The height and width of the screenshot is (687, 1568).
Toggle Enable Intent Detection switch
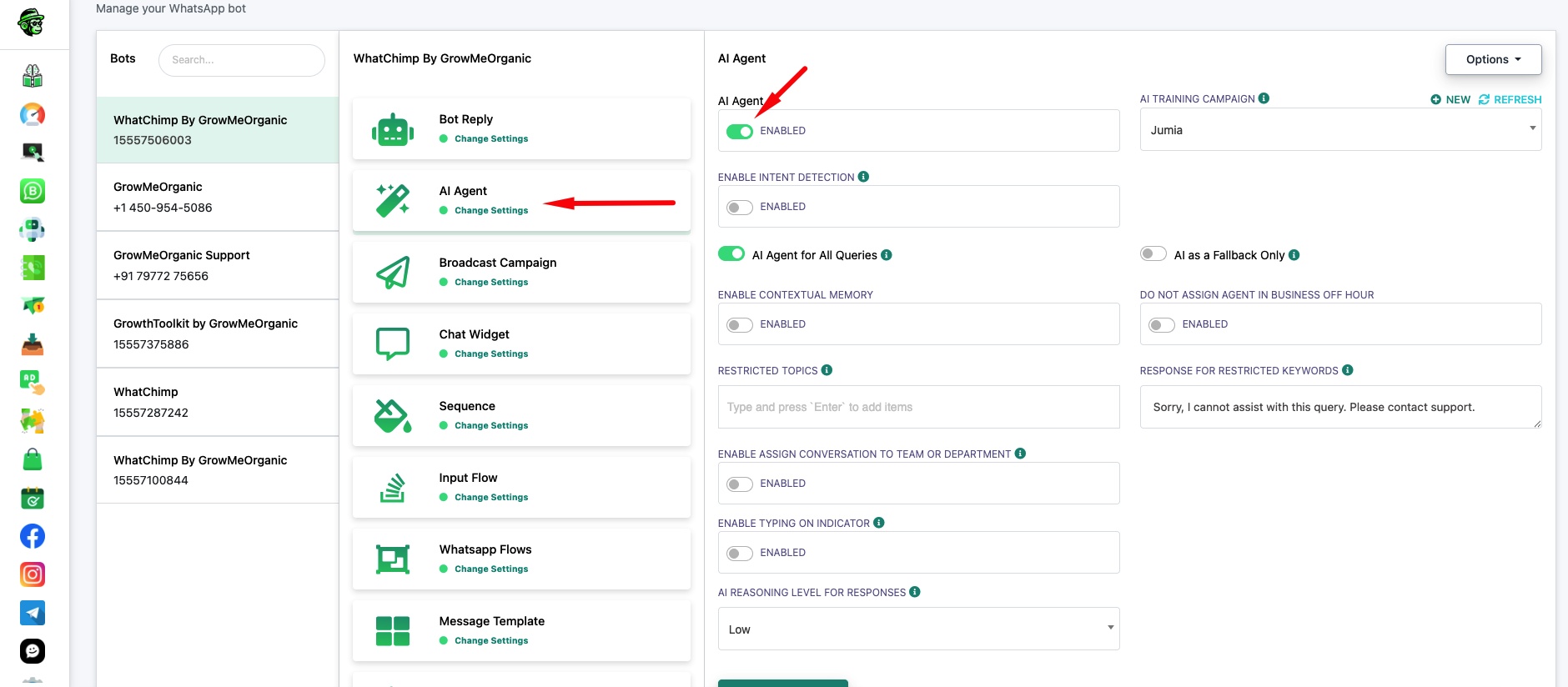739,207
